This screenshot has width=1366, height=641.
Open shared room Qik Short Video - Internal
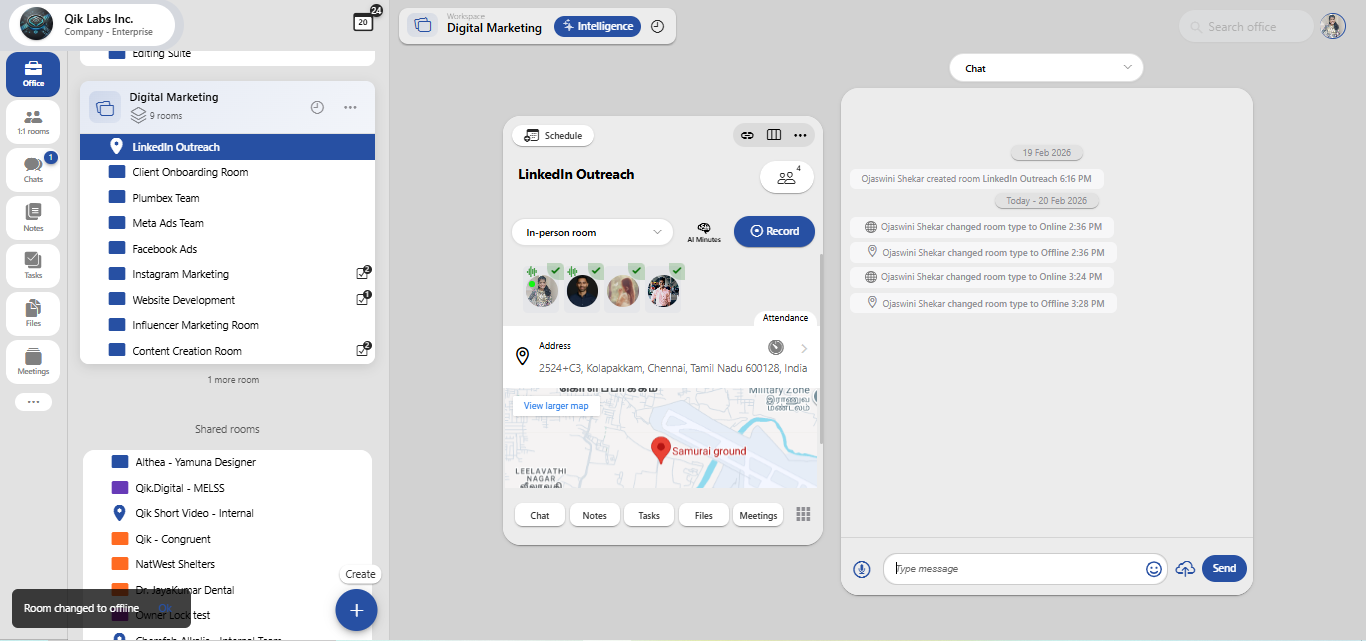click(x=227, y=513)
